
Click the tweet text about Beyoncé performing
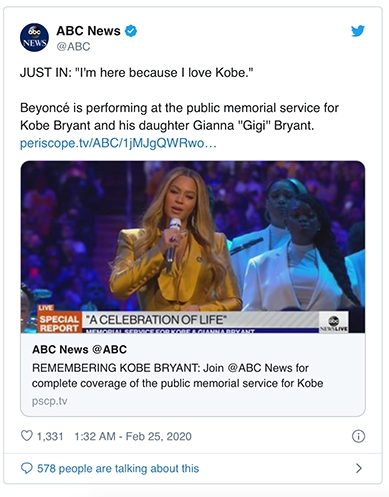tap(179, 117)
